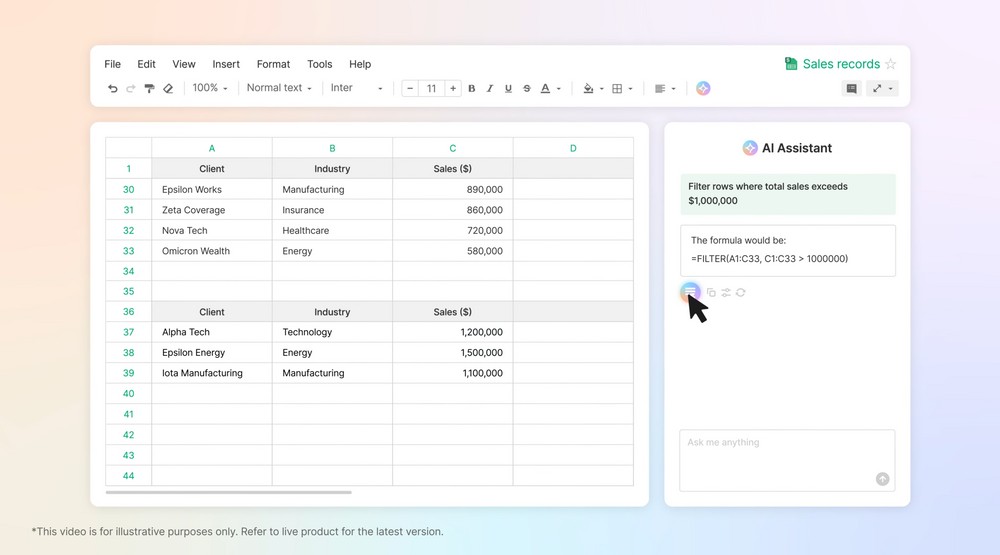This screenshot has width=1000, height=555.
Task: Open the AI Assistant sparkle icon in toolbar
Action: (x=703, y=88)
